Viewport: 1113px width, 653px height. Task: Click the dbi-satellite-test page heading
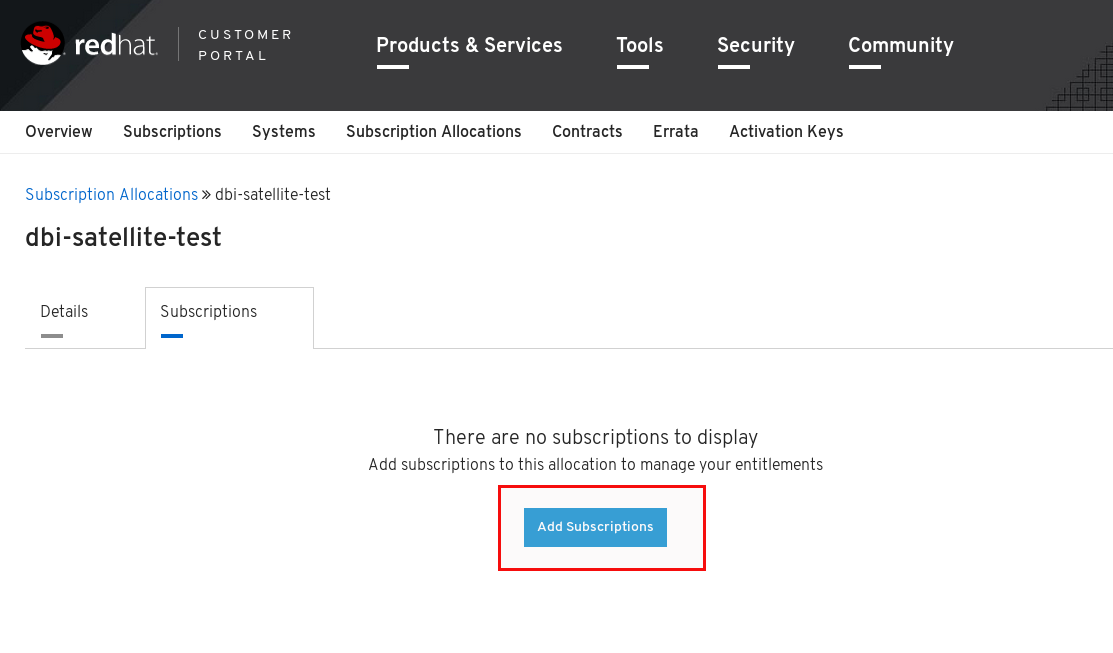pos(124,237)
